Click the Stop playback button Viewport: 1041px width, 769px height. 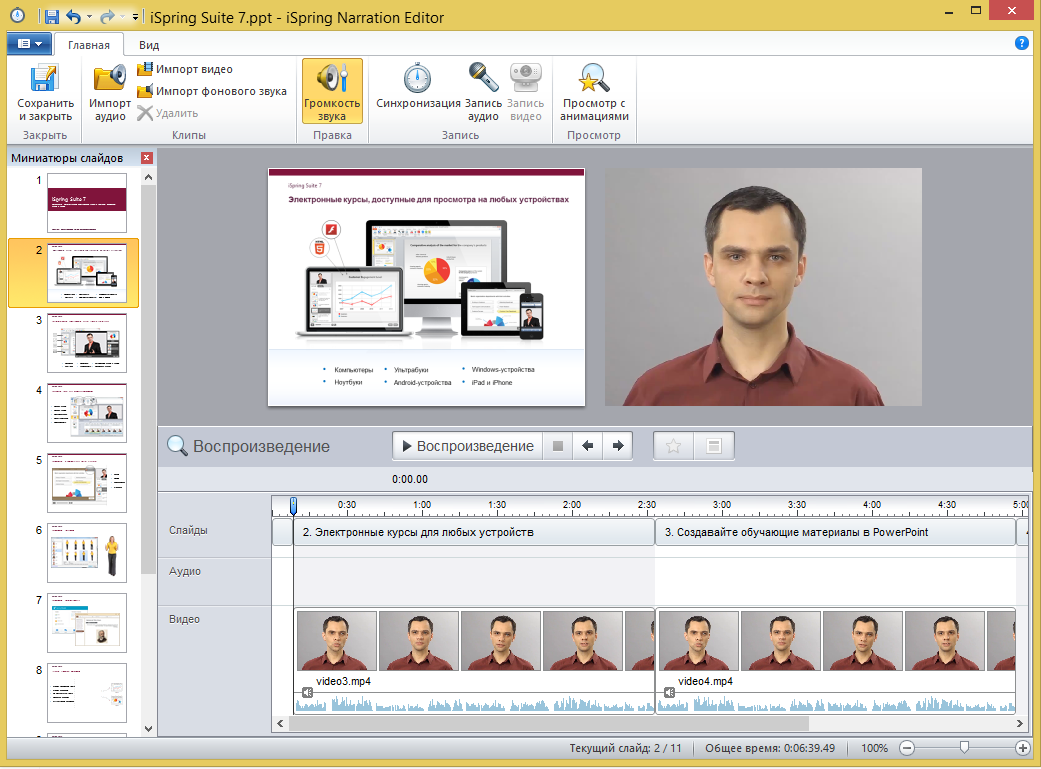pyautogui.click(x=558, y=446)
